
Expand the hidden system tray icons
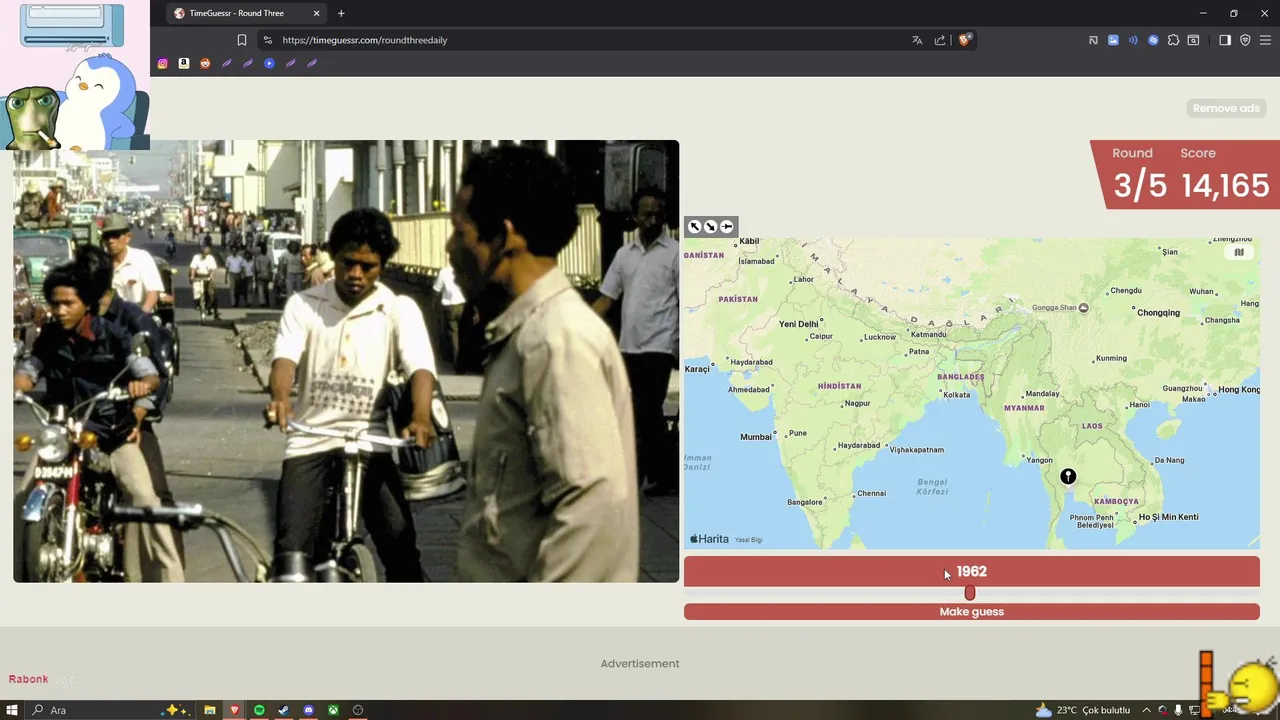tap(1146, 710)
